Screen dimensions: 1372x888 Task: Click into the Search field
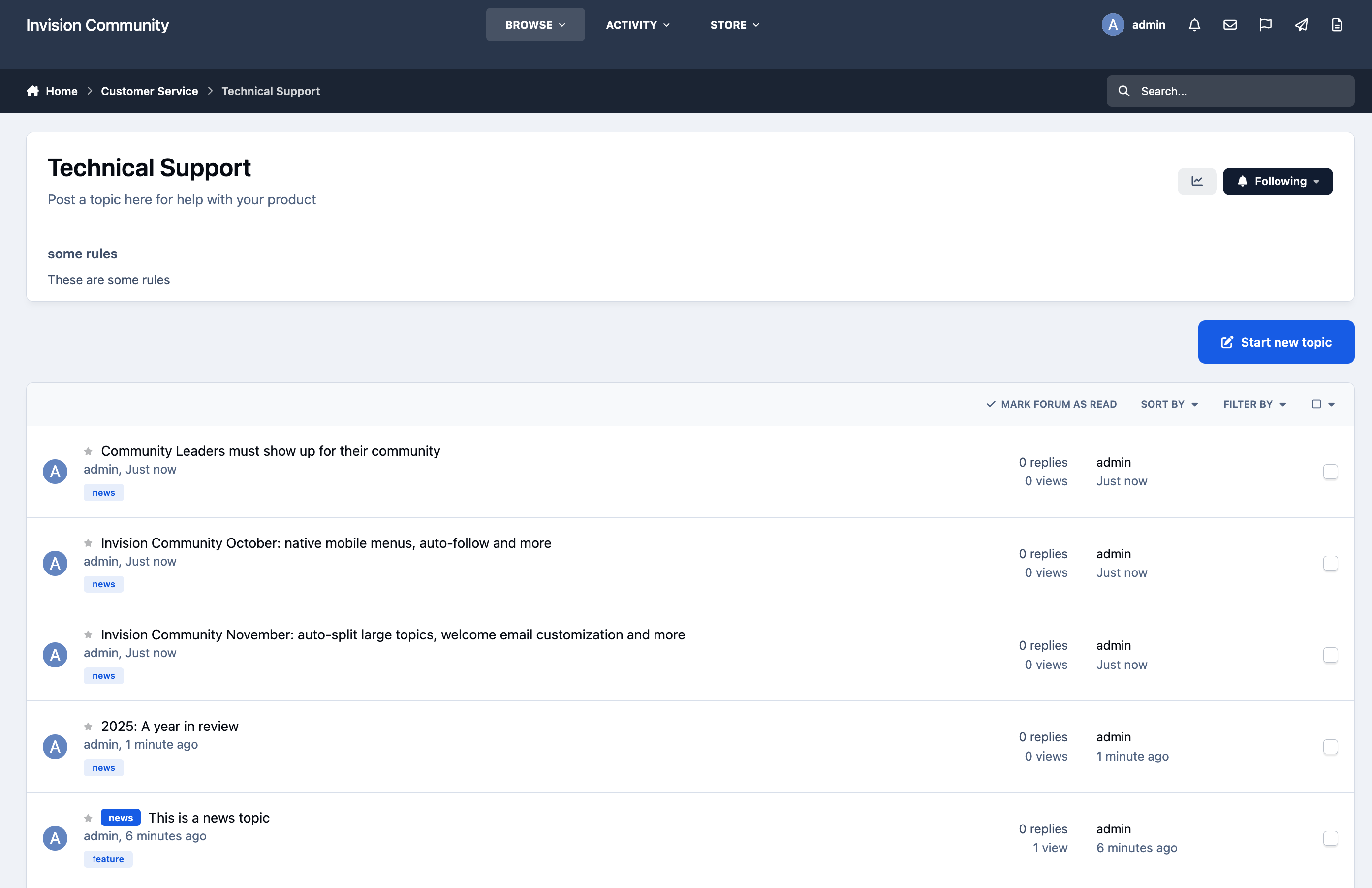point(1230,91)
